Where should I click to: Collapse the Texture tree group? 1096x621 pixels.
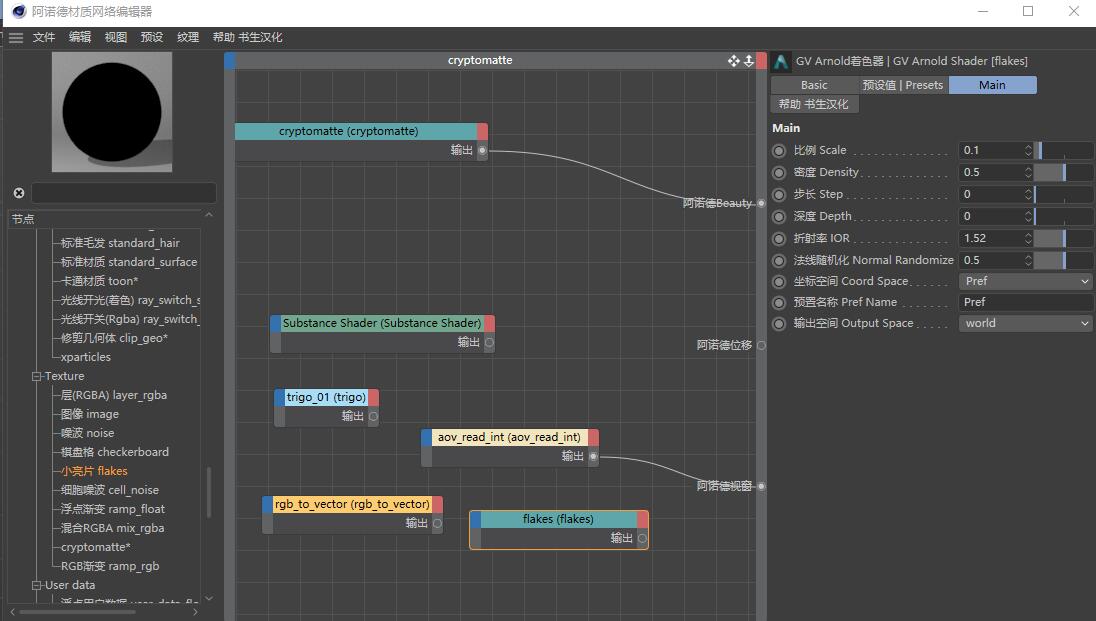pos(36,376)
